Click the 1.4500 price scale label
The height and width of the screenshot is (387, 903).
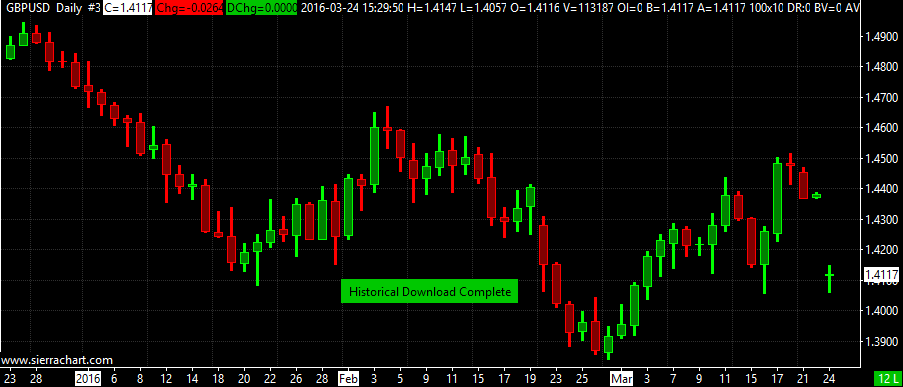[x=882, y=158]
